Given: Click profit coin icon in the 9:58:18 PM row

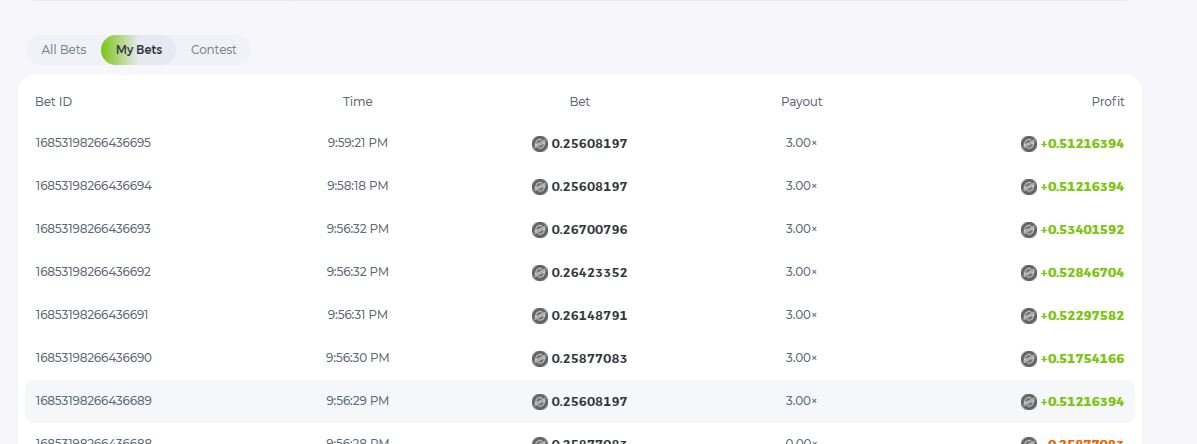Looking at the screenshot, I should click(x=1028, y=187).
